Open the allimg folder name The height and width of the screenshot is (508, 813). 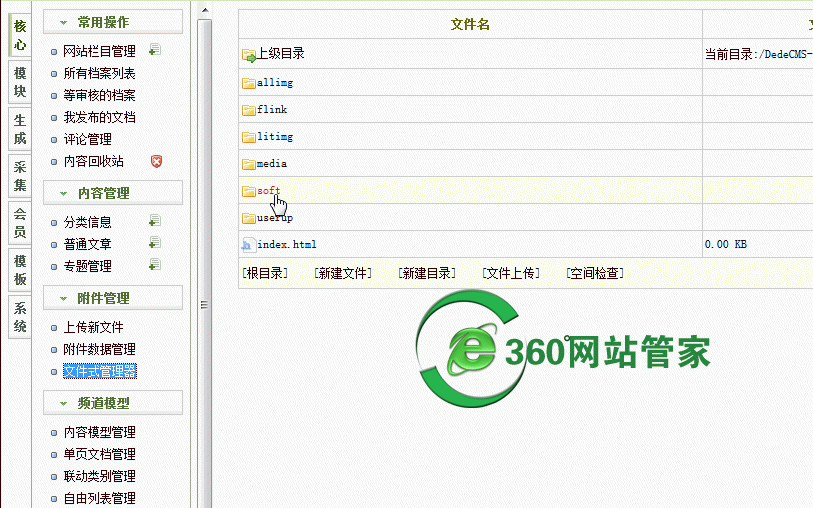275,82
